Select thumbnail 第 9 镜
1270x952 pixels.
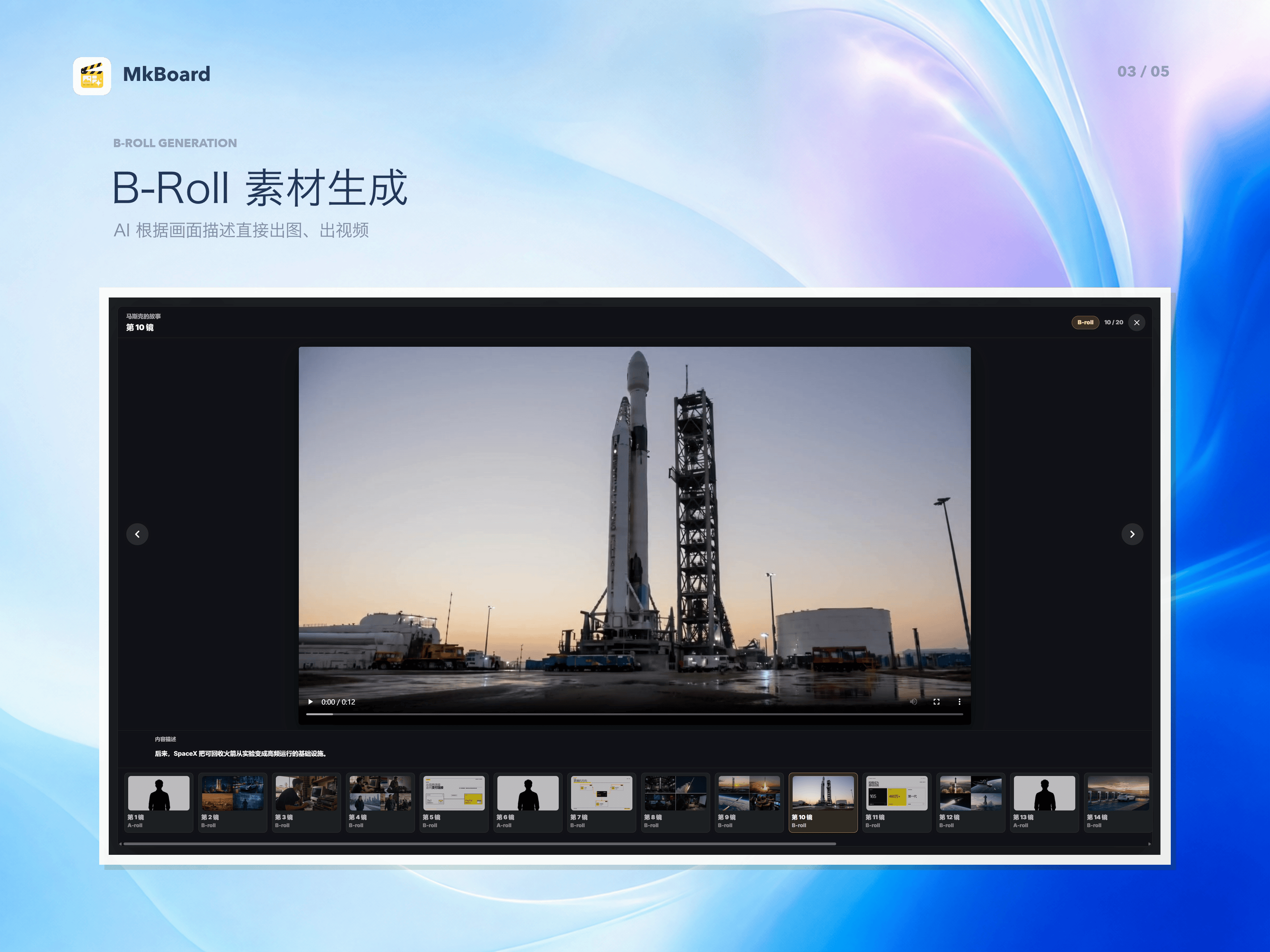749,802
